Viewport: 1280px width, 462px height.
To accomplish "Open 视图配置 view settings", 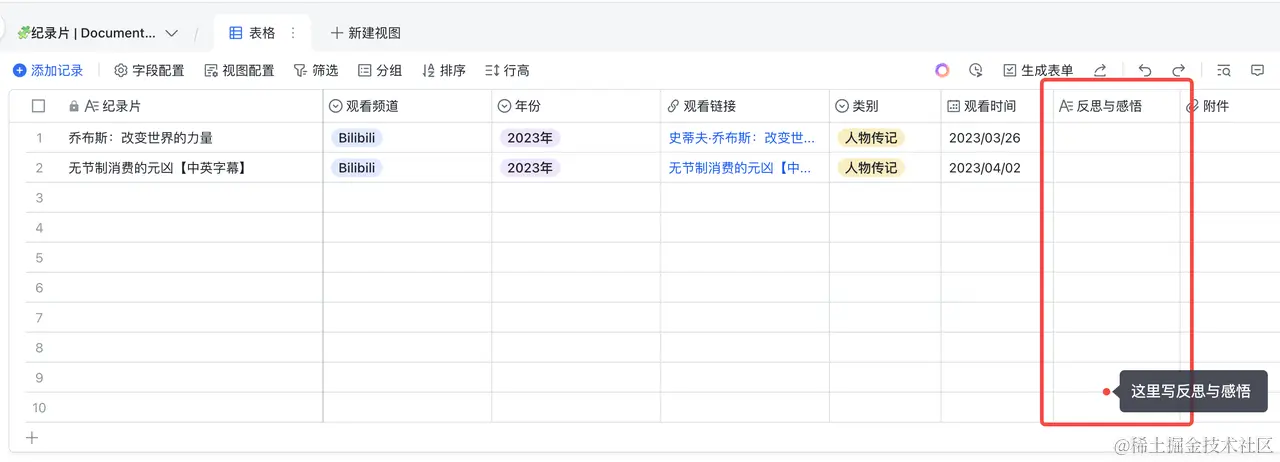I will pyautogui.click(x=240, y=70).
